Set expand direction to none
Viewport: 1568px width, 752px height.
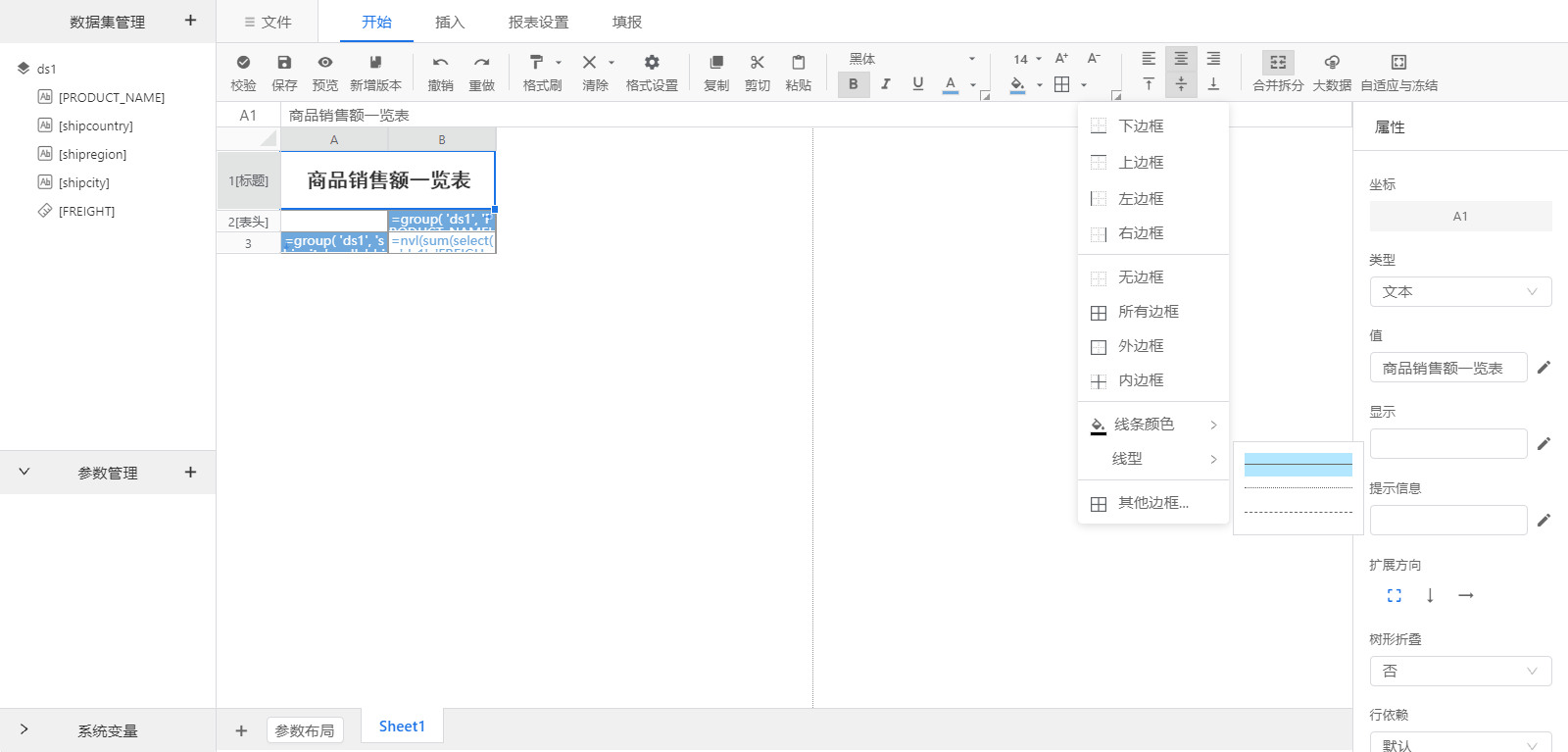point(1395,595)
